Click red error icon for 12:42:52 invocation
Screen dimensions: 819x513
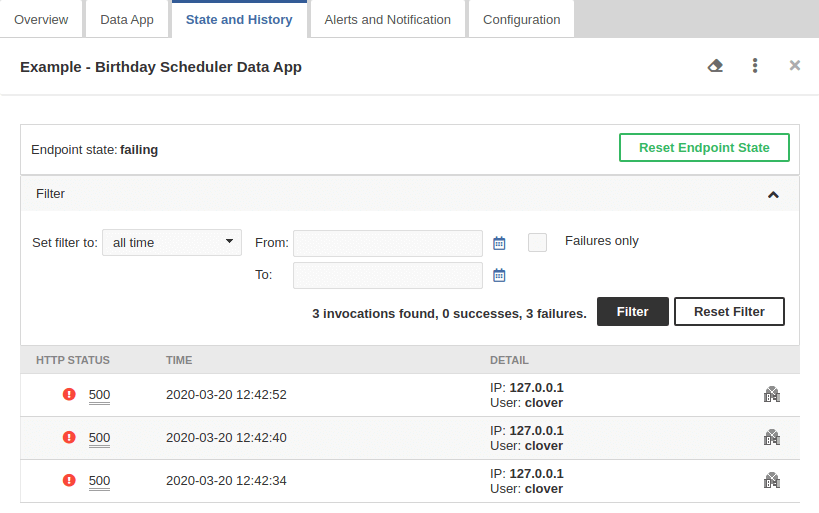click(69, 395)
